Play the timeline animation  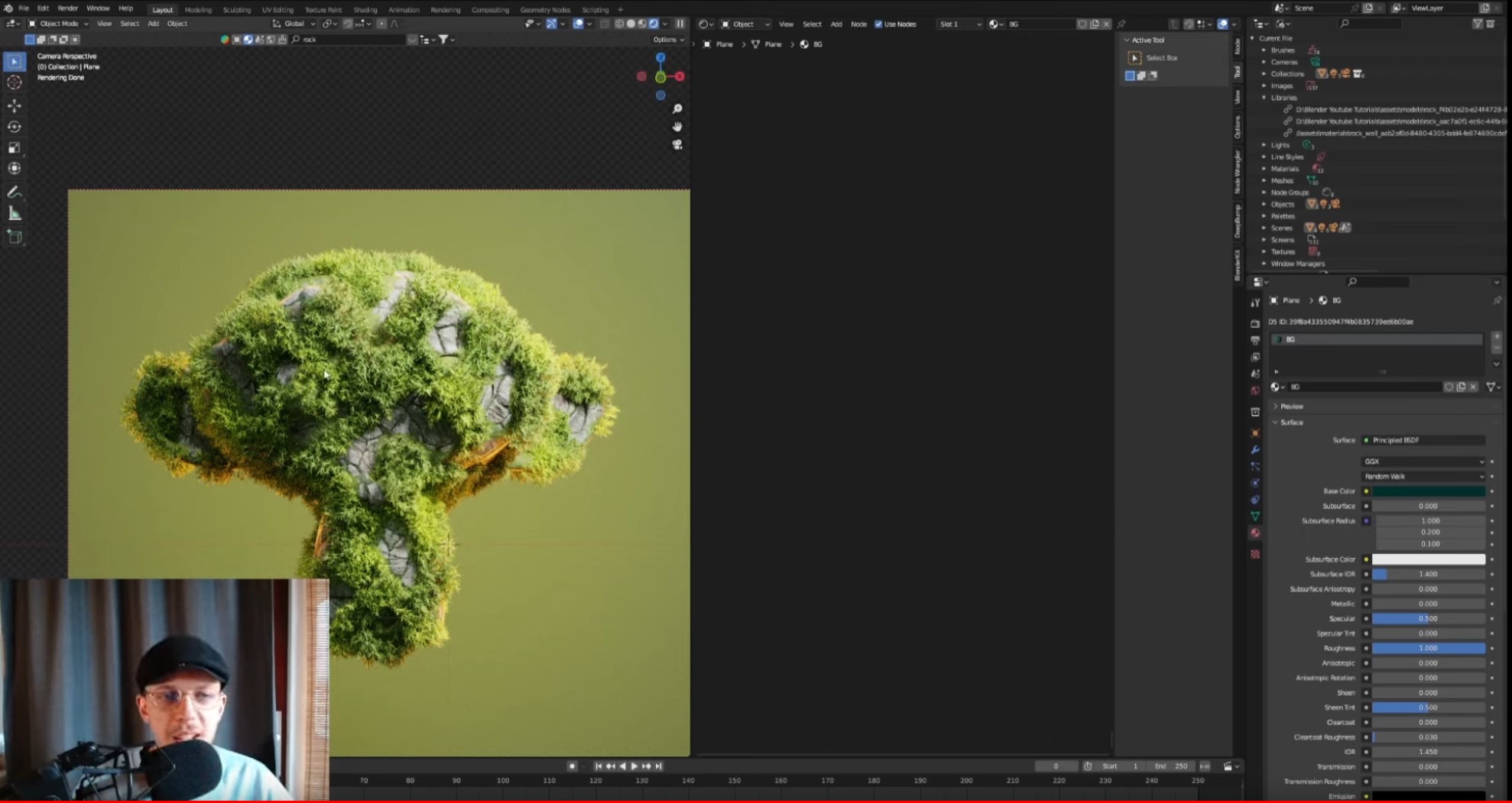(x=634, y=766)
